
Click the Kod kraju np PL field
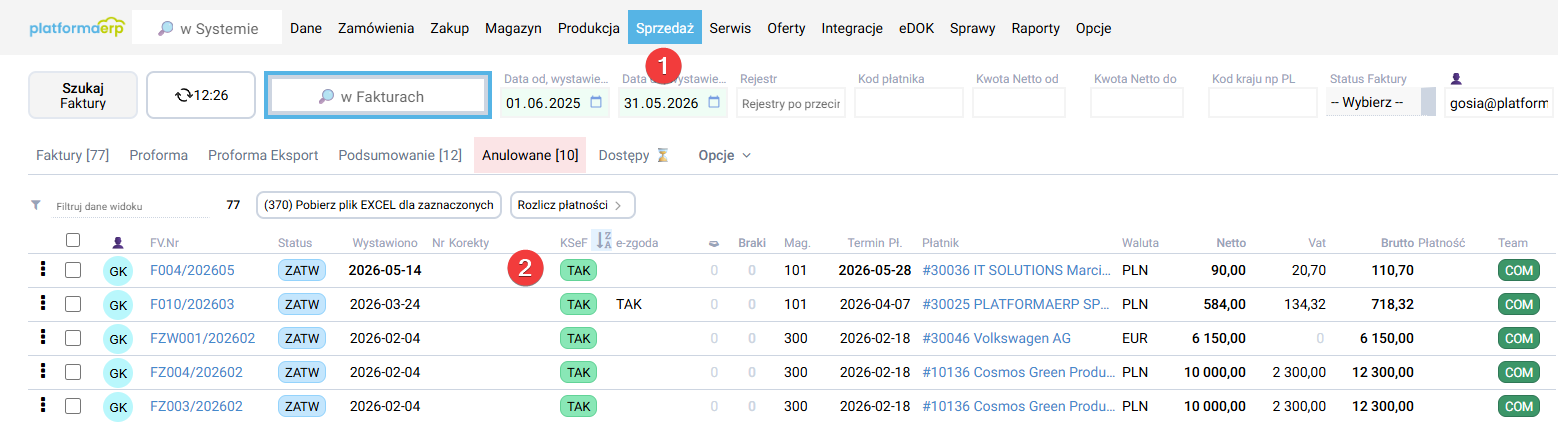click(x=1262, y=102)
